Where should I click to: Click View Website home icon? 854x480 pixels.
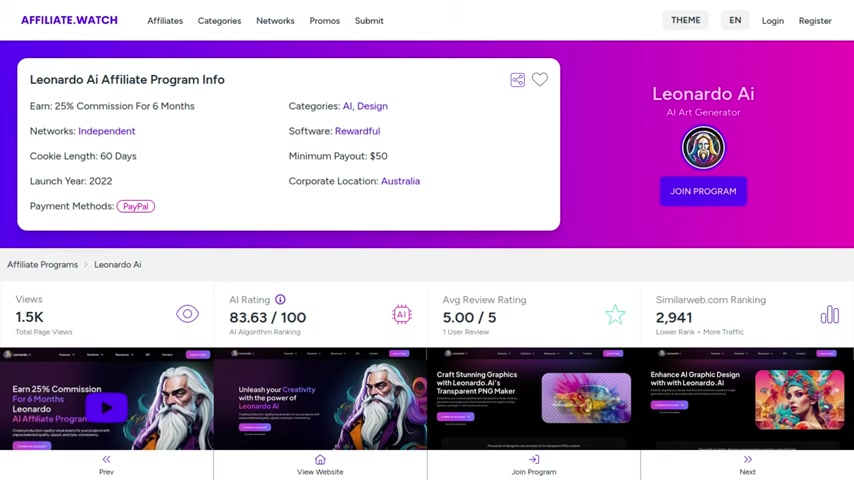click(x=320, y=459)
